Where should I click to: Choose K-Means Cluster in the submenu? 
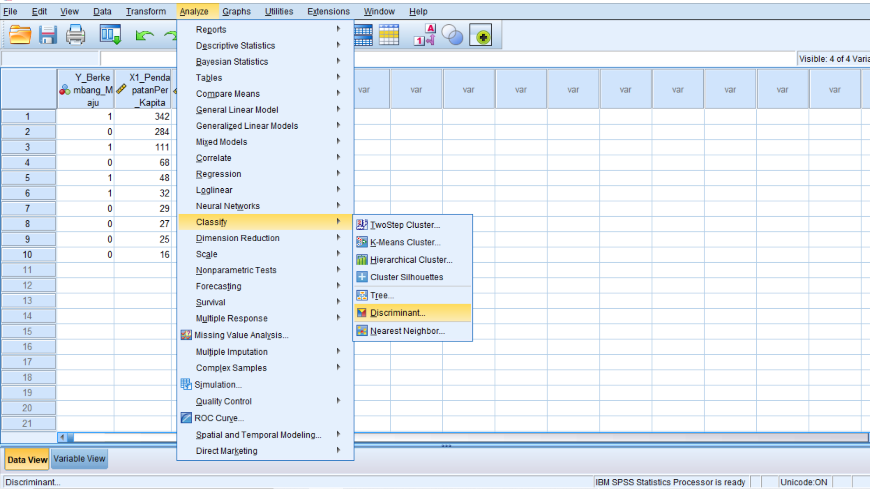click(x=404, y=242)
